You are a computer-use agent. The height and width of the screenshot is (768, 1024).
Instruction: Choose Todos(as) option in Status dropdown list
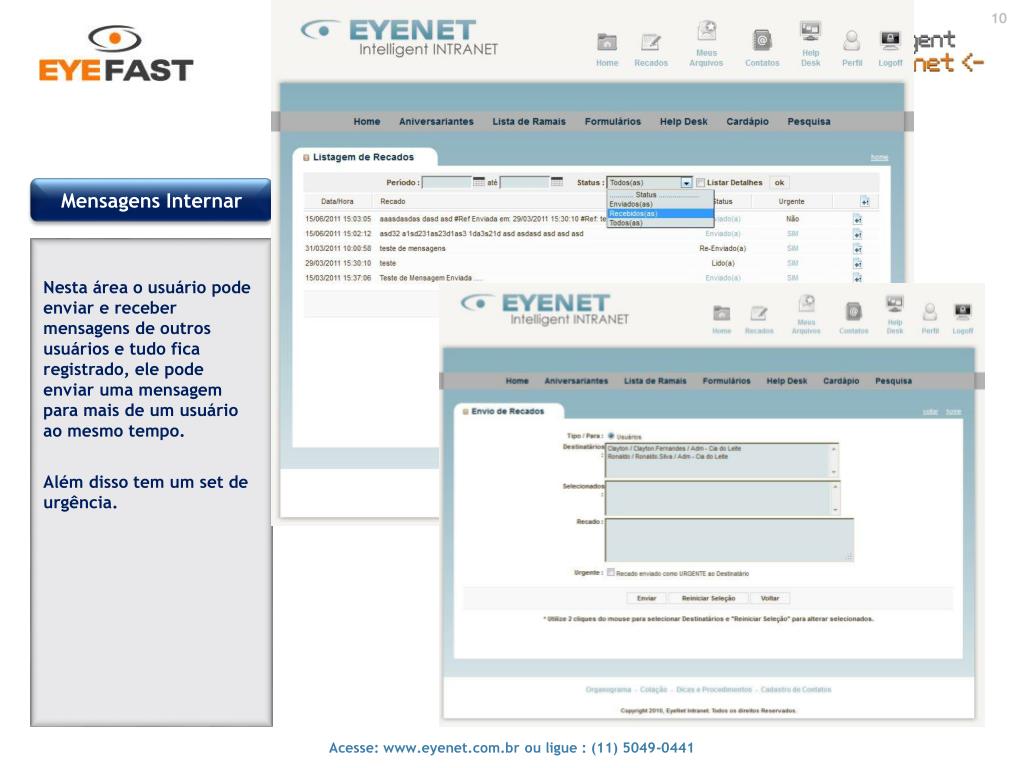(660, 223)
